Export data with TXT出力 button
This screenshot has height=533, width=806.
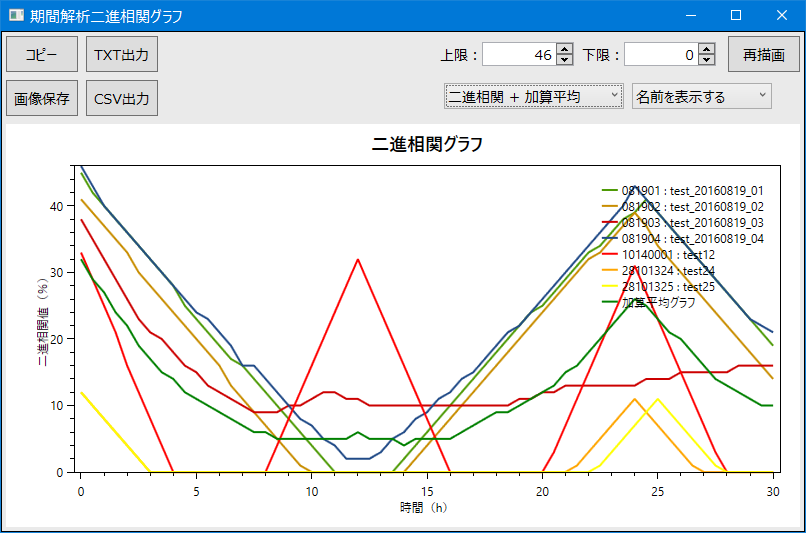(x=122, y=54)
